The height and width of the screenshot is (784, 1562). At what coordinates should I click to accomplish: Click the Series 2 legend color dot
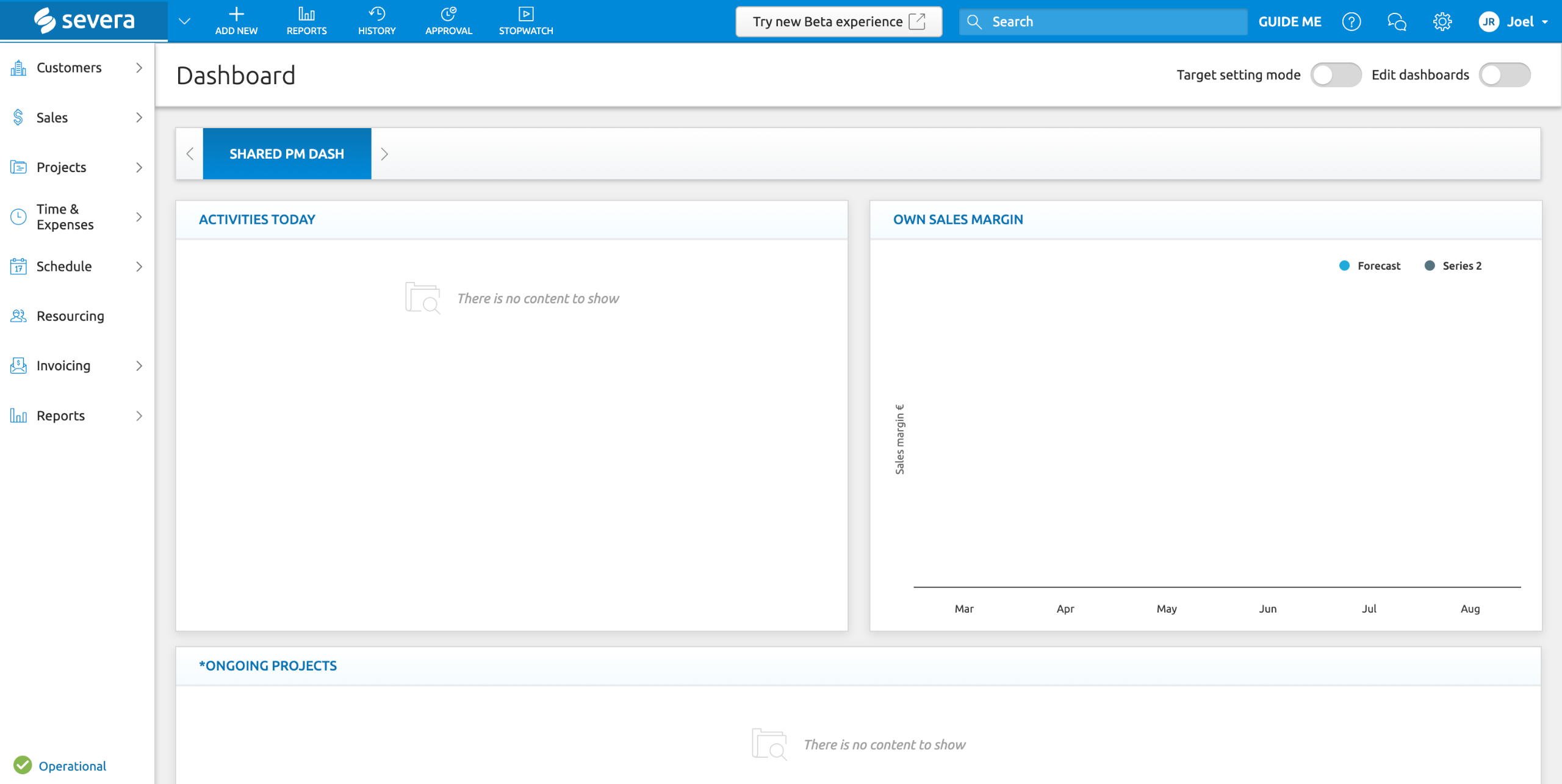point(1429,266)
